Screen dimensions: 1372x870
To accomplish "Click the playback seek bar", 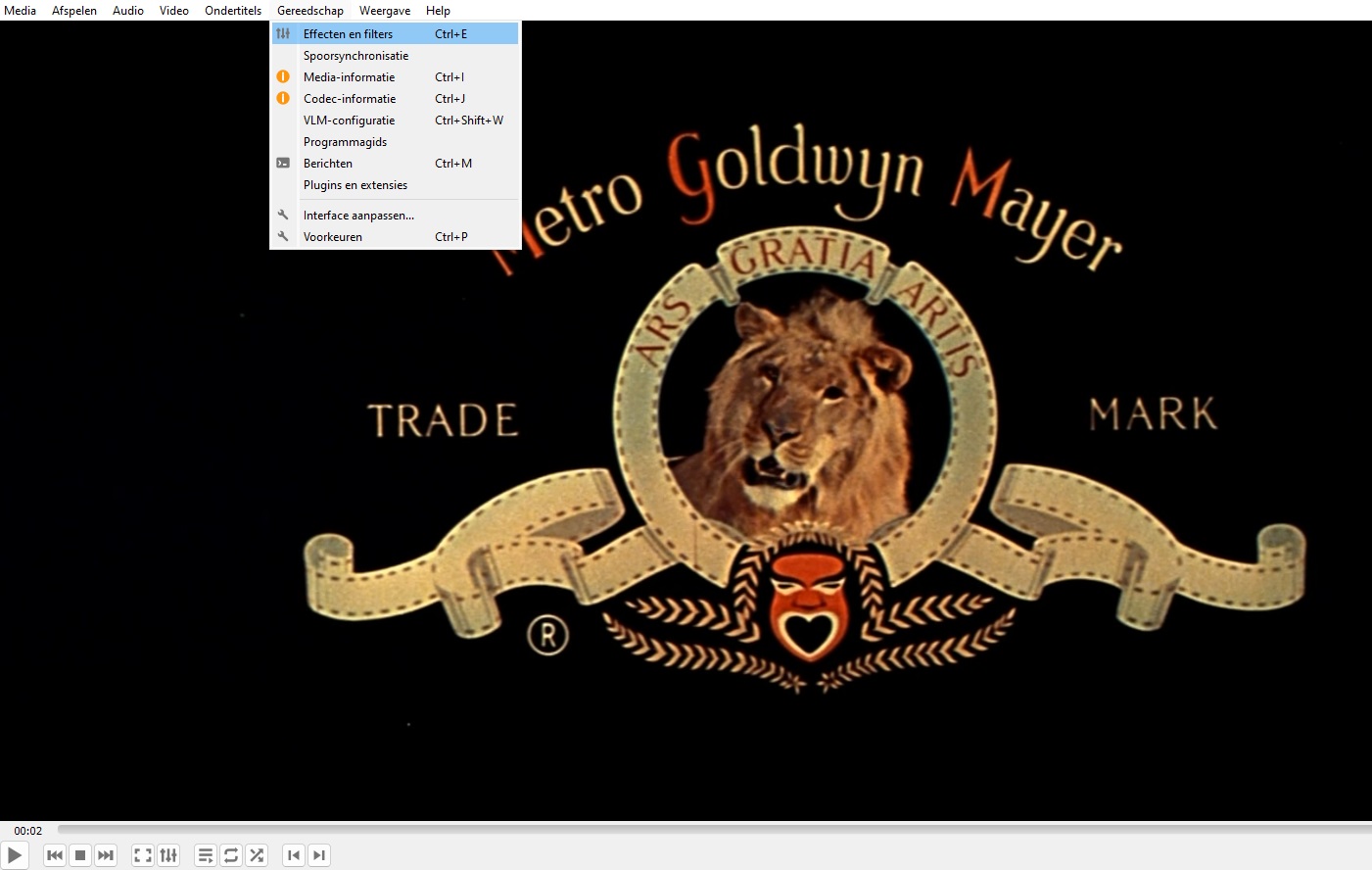I will click(686, 830).
